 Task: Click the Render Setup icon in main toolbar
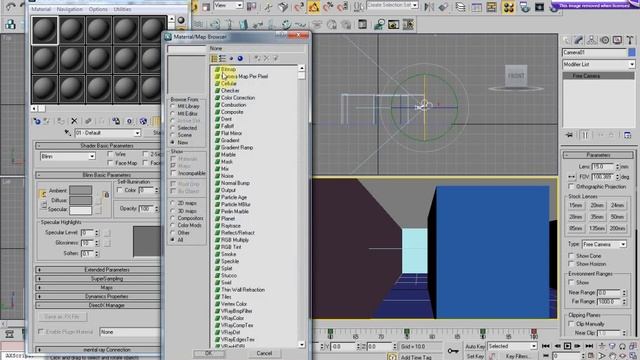pos(524,7)
